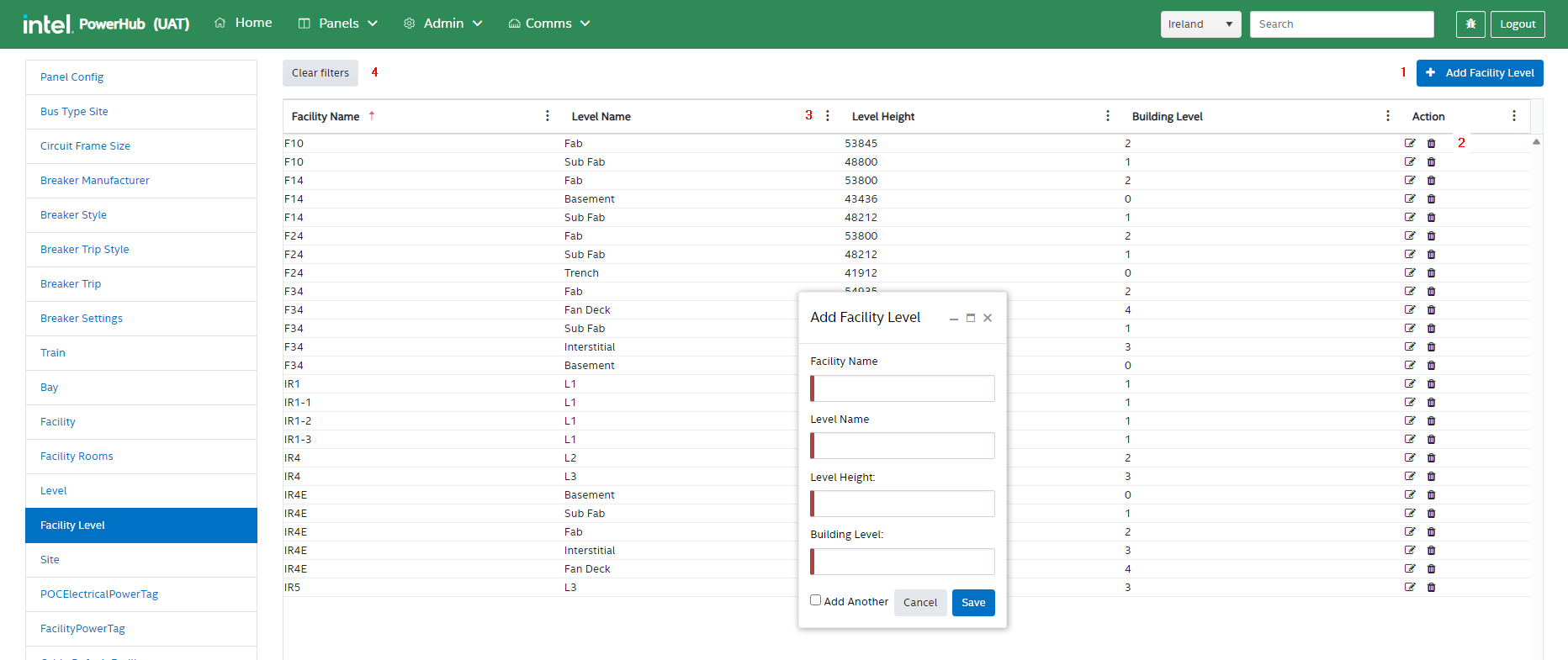Click the Add Facility Level button

[1480, 73]
